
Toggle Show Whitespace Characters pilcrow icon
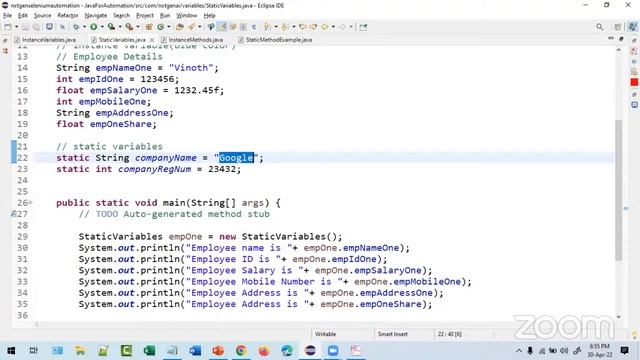254,27
